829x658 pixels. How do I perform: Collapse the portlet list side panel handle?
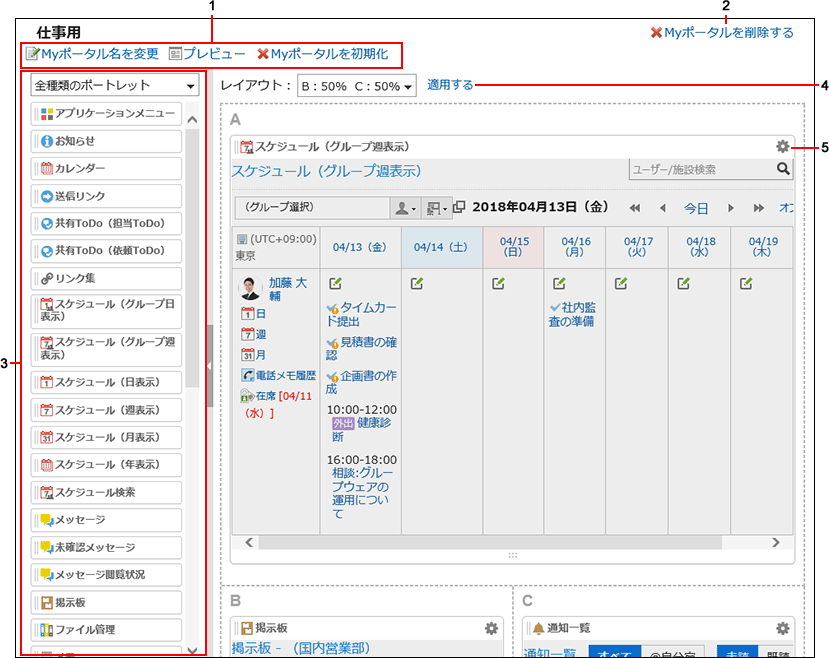[209, 366]
